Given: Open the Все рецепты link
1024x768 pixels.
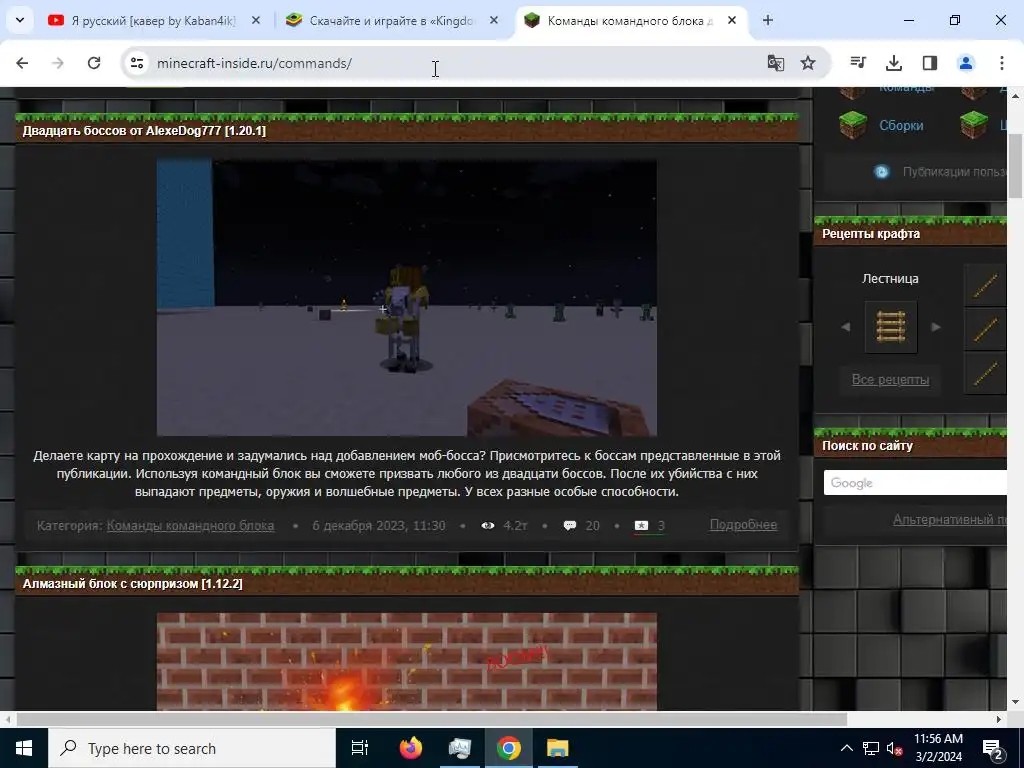Looking at the screenshot, I should 890,379.
